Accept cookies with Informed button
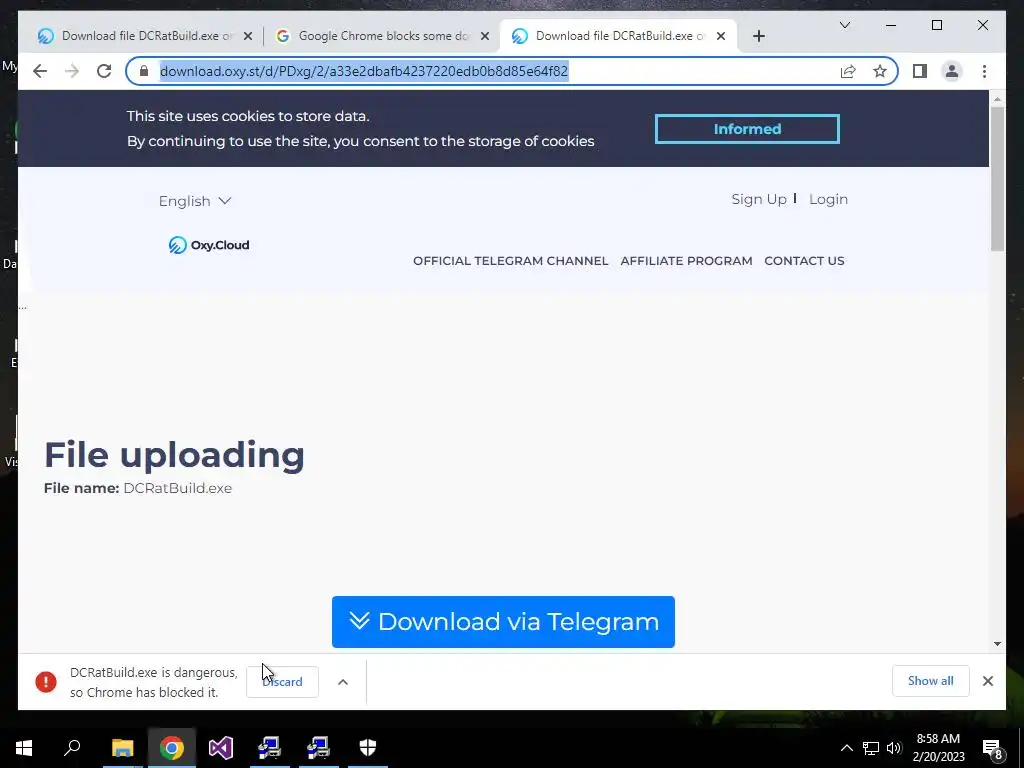This screenshot has height=768, width=1024. pos(747,129)
